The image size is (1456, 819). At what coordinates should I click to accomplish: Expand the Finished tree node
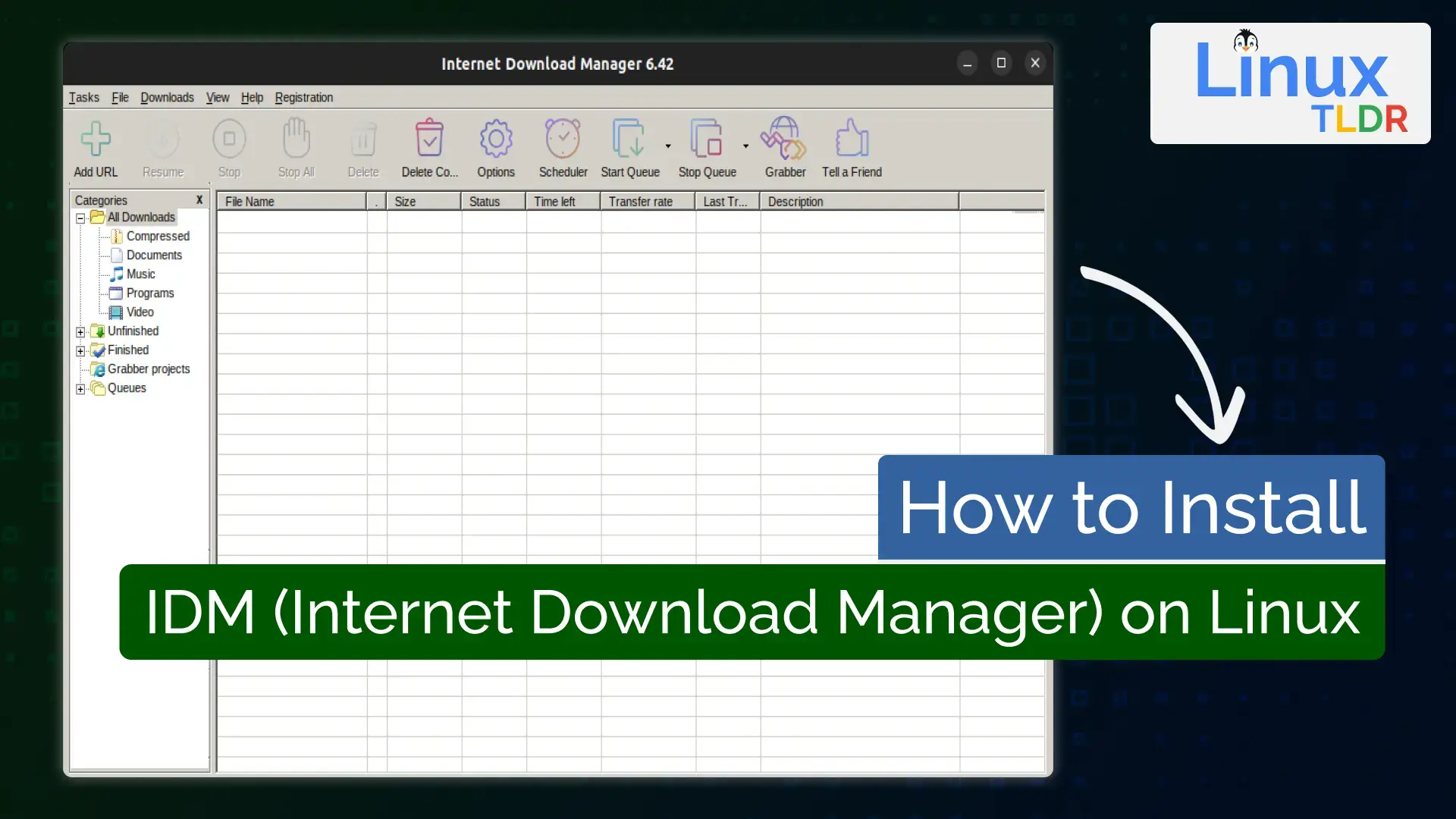(80, 351)
